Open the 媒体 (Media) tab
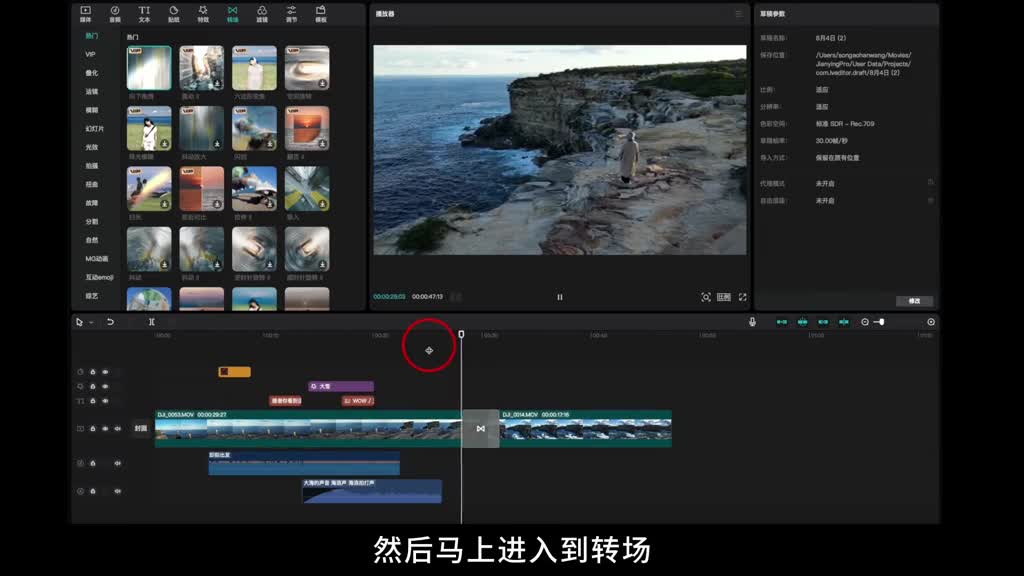The width and height of the screenshot is (1024, 576). (85, 13)
